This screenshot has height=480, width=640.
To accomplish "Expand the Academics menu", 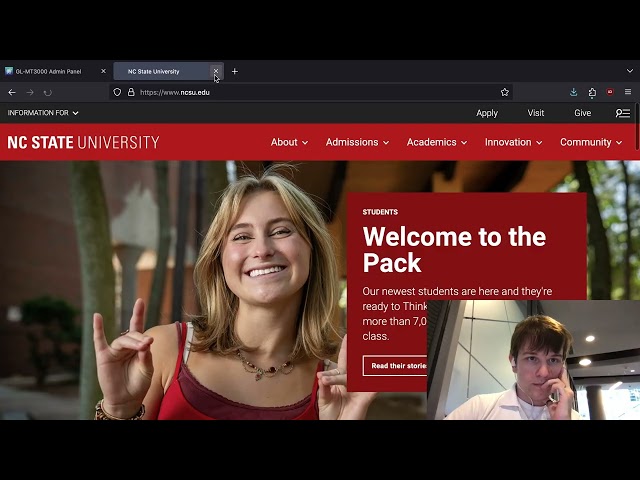I will click(437, 142).
